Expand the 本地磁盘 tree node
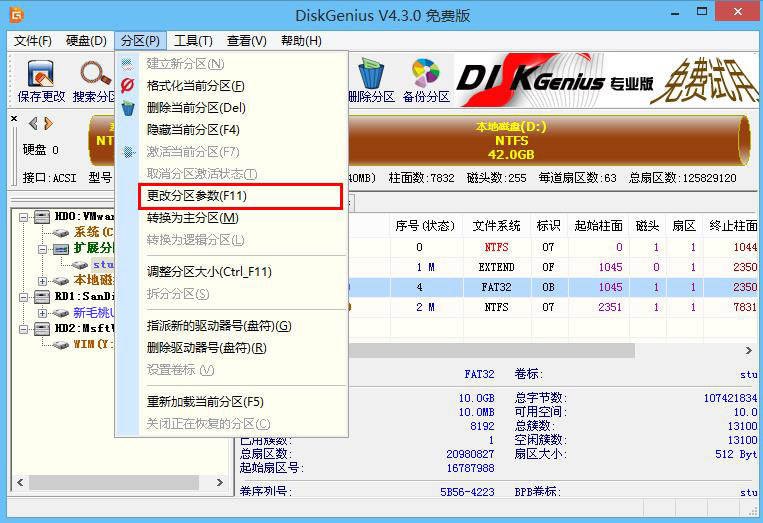 pyautogui.click(x=42, y=281)
